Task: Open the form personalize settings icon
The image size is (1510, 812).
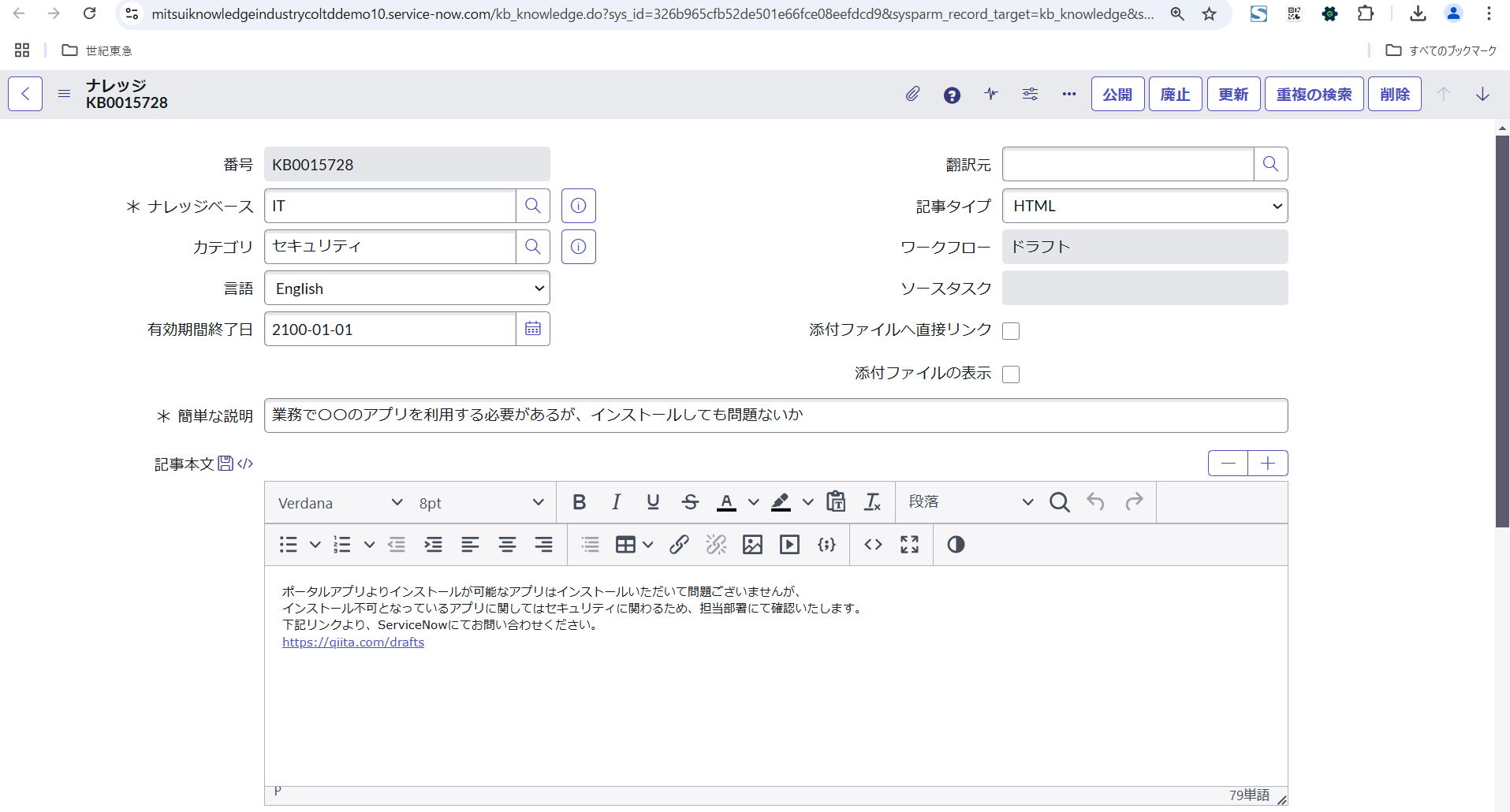Action: point(1030,95)
